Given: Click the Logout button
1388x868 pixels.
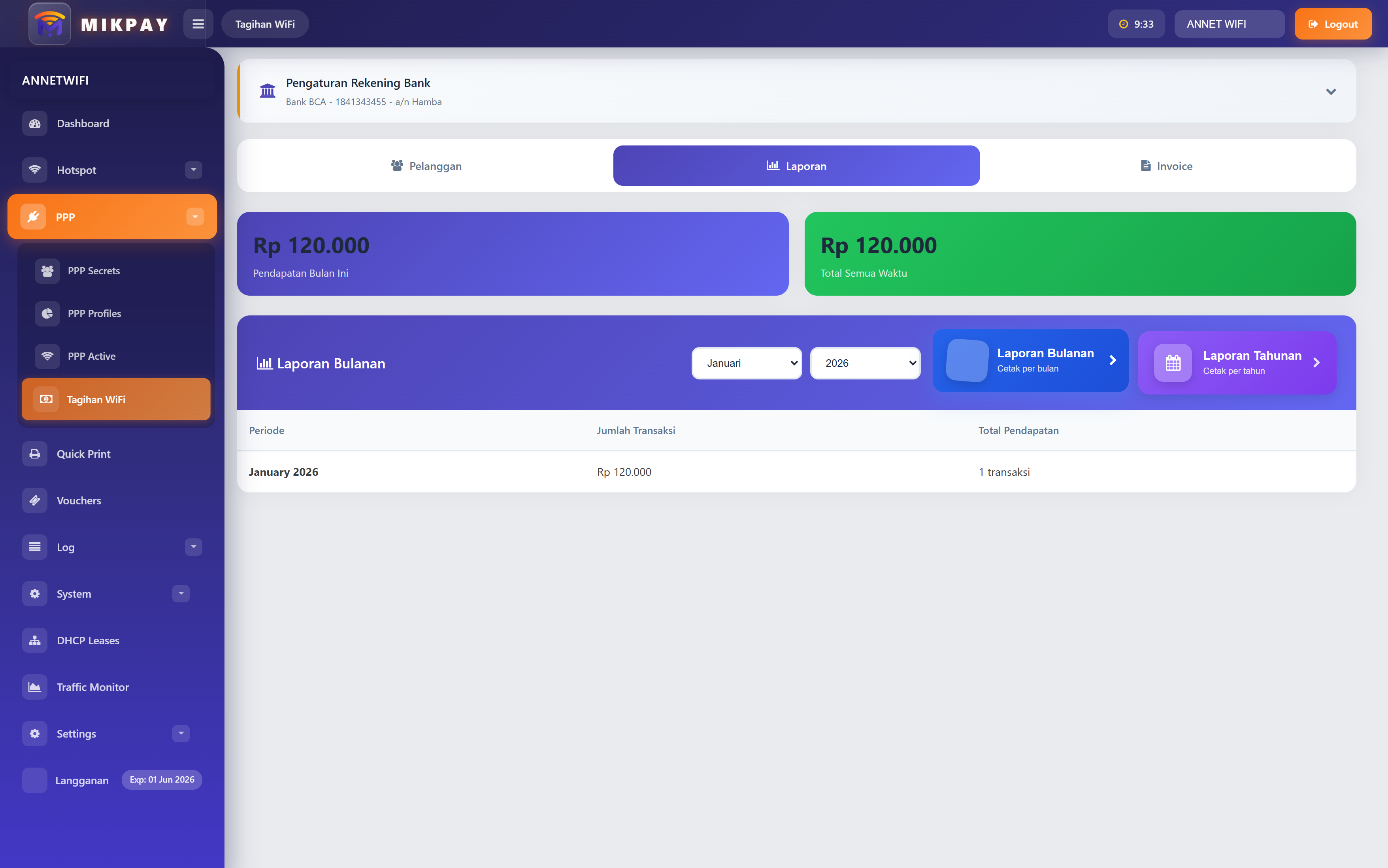Looking at the screenshot, I should [x=1332, y=24].
